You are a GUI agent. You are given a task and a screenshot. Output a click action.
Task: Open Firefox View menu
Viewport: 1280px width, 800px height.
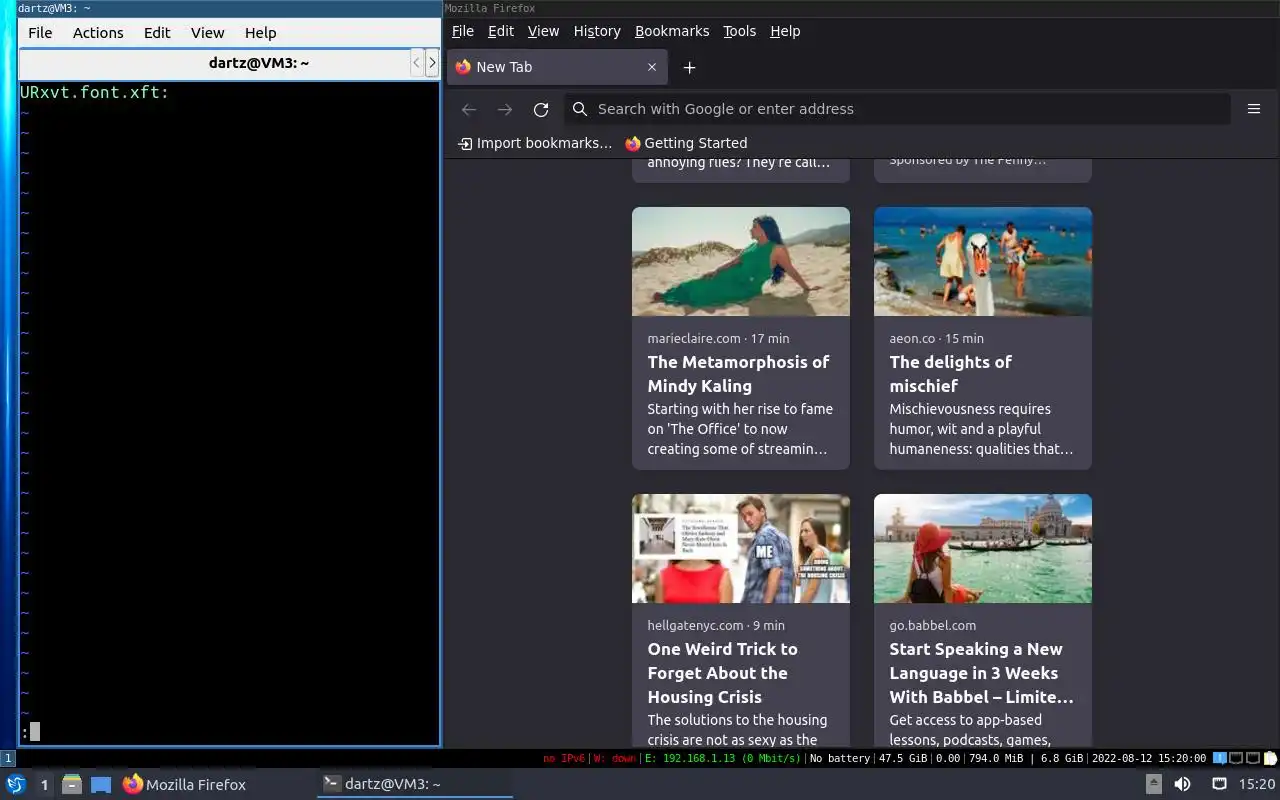click(543, 31)
